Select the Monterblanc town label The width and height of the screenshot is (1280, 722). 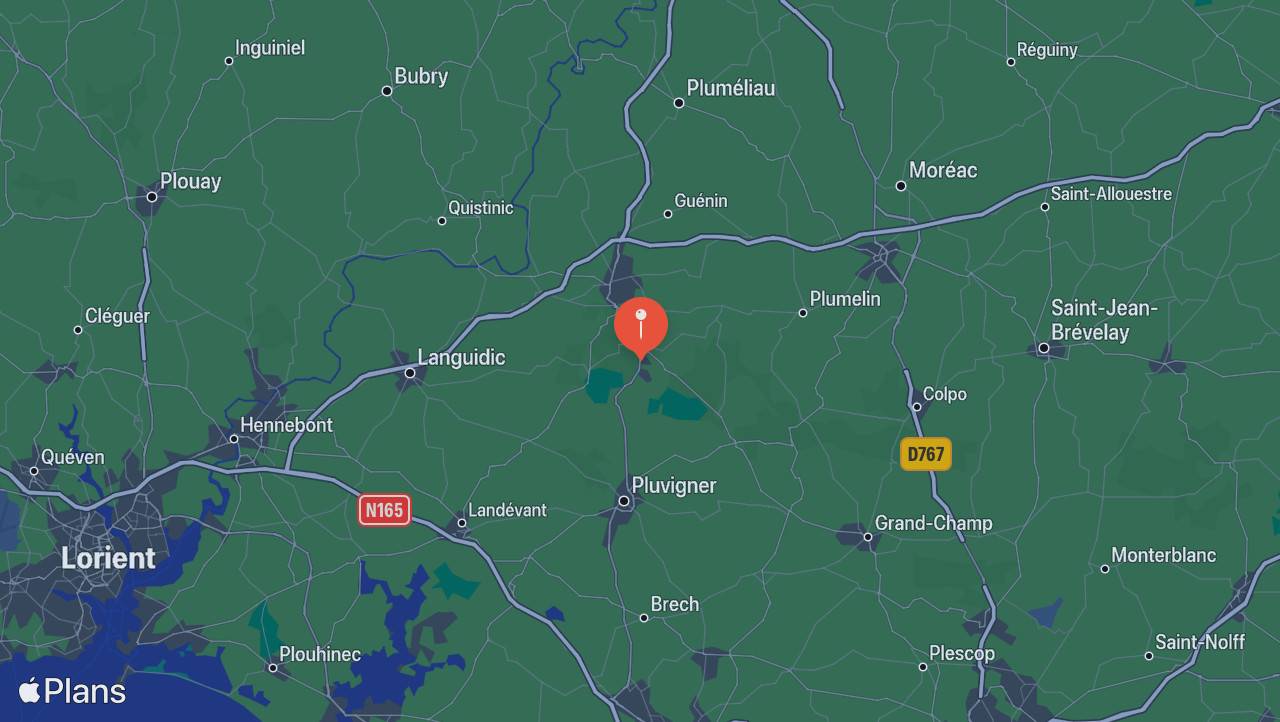(x=1164, y=555)
